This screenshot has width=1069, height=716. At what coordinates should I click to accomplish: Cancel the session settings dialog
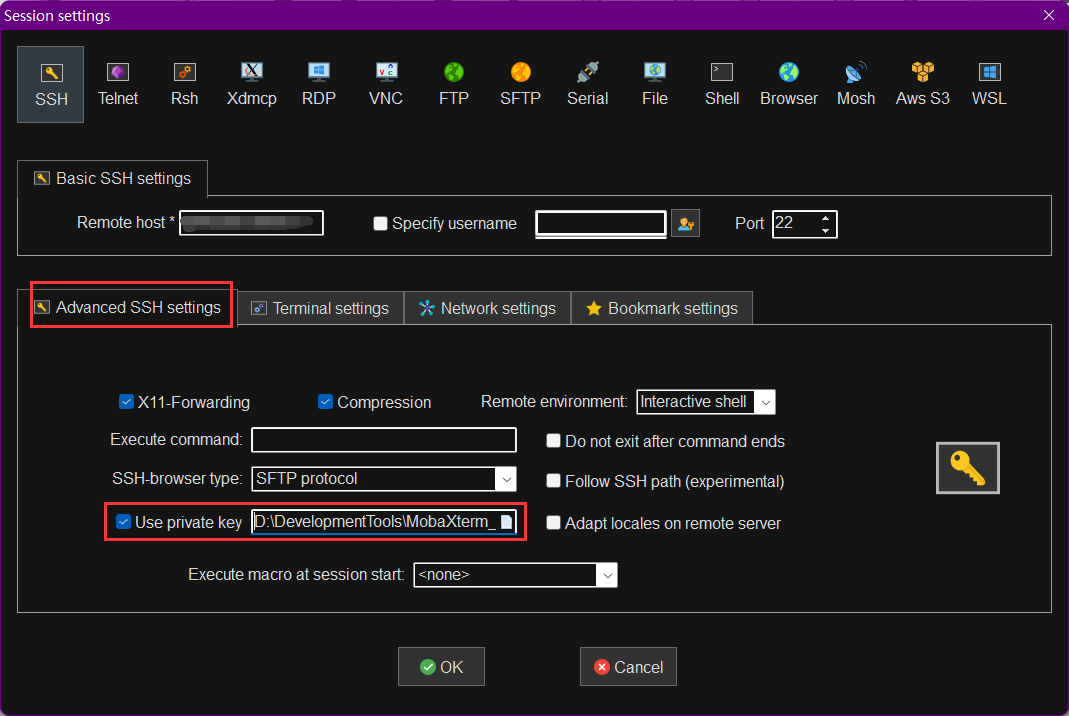pos(628,667)
